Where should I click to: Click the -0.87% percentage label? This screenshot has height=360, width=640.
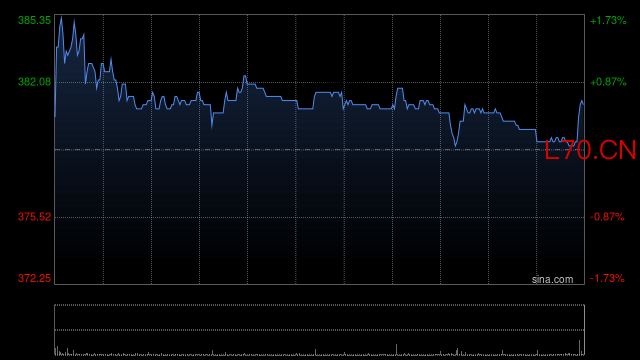point(607,217)
